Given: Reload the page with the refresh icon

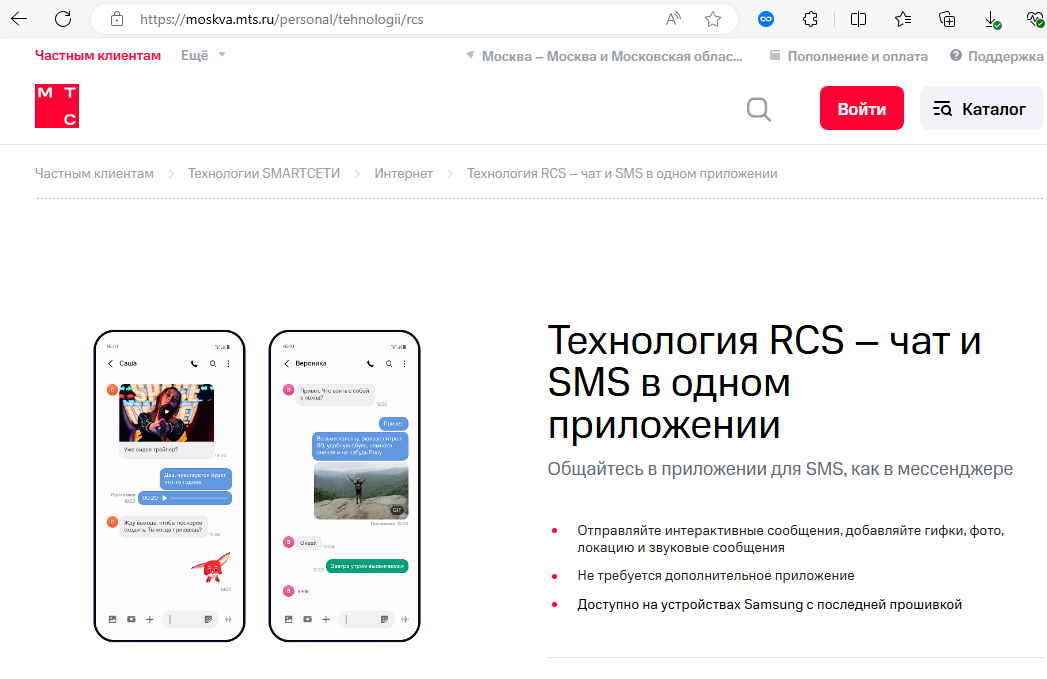Looking at the screenshot, I should tap(63, 19).
